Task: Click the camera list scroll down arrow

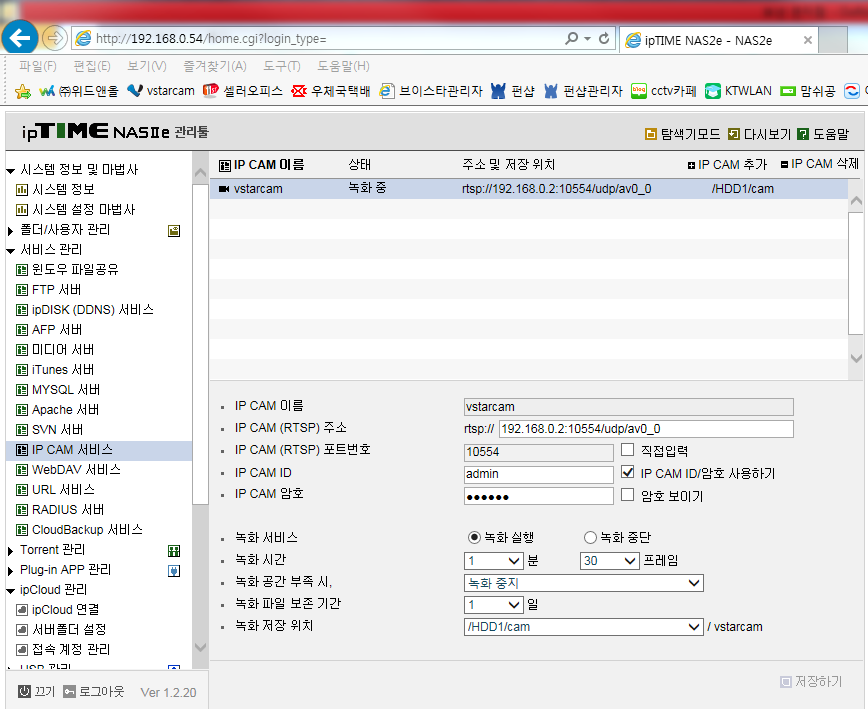Action: coord(856,358)
